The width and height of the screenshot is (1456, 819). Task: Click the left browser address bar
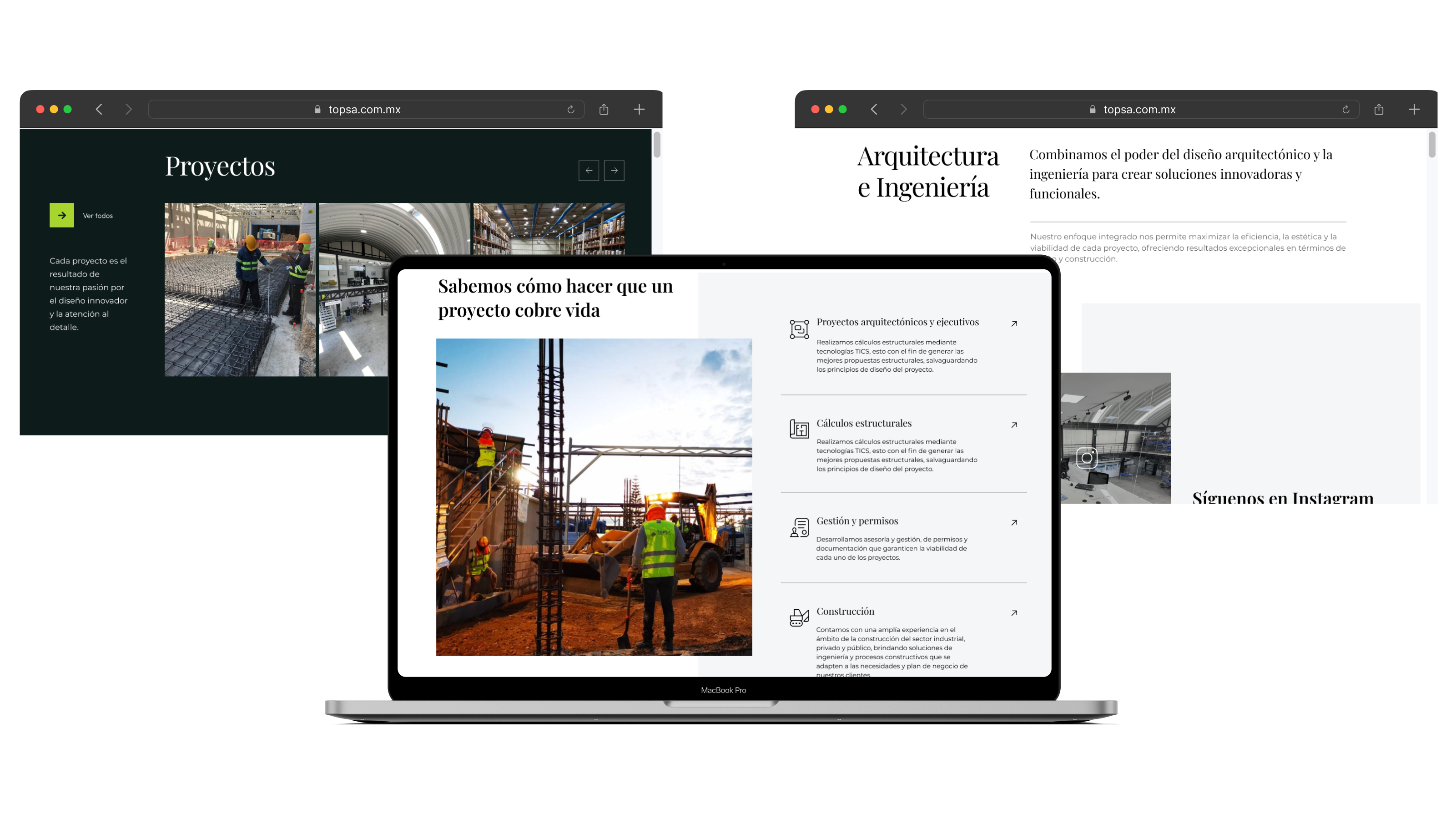[364, 110]
